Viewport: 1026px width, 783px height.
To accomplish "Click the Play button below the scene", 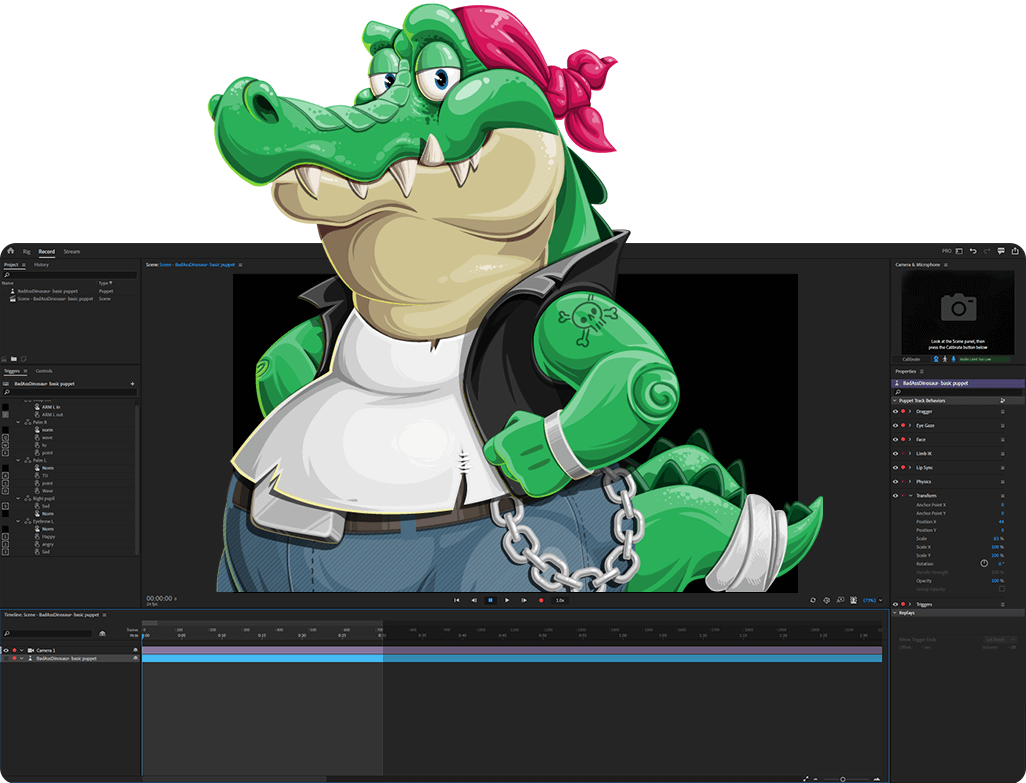I will point(507,600).
